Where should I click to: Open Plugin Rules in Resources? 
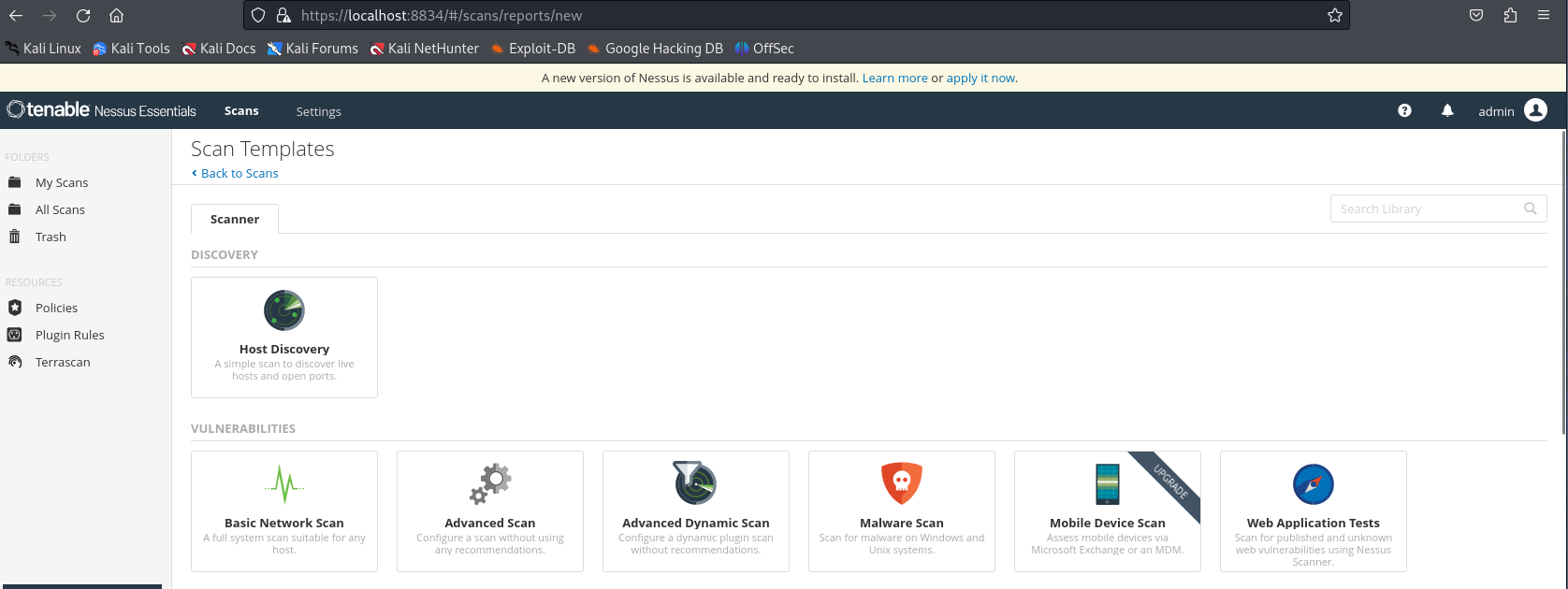[70, 335]
